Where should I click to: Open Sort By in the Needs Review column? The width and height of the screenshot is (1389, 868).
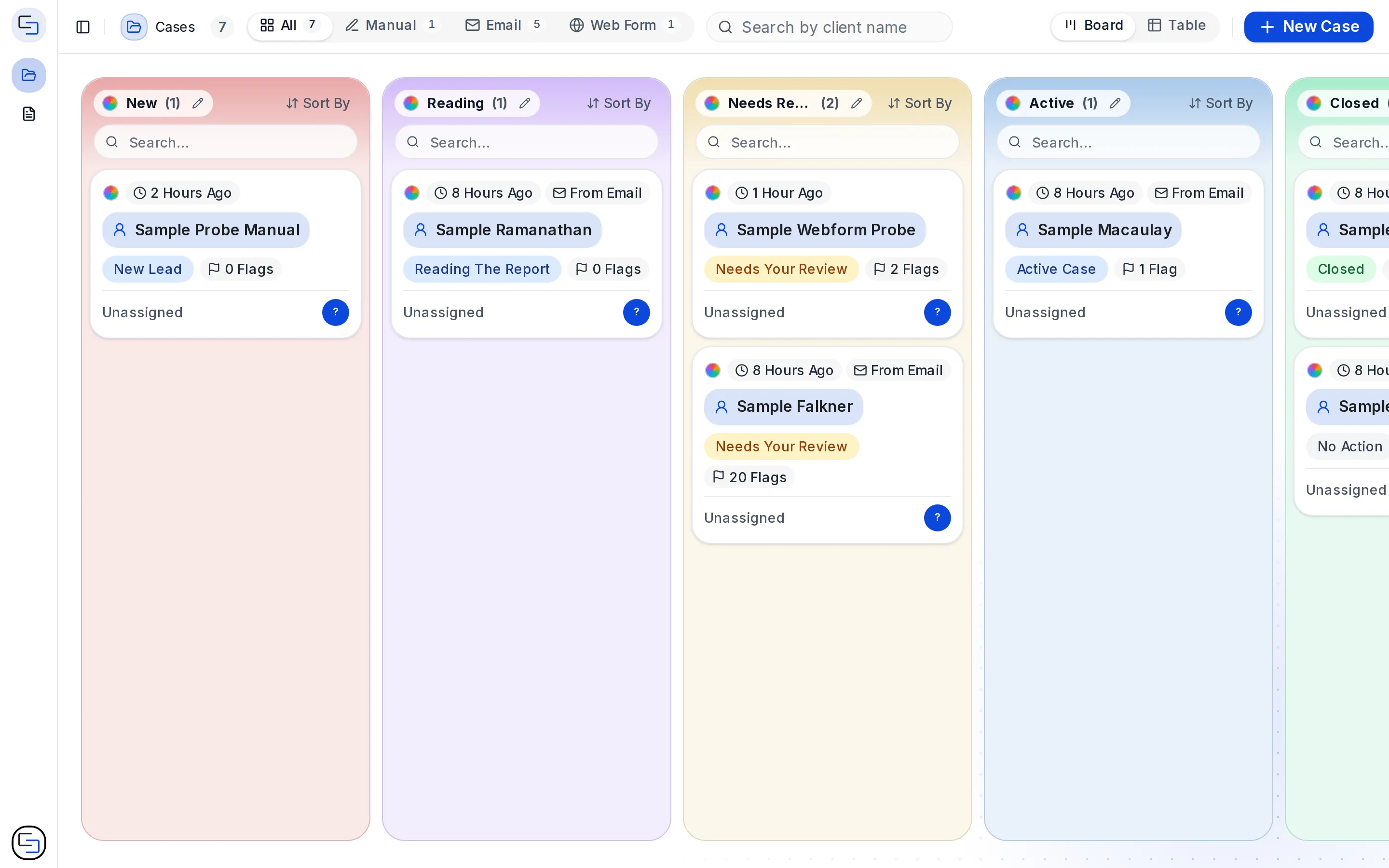click(x=920, y=103)
